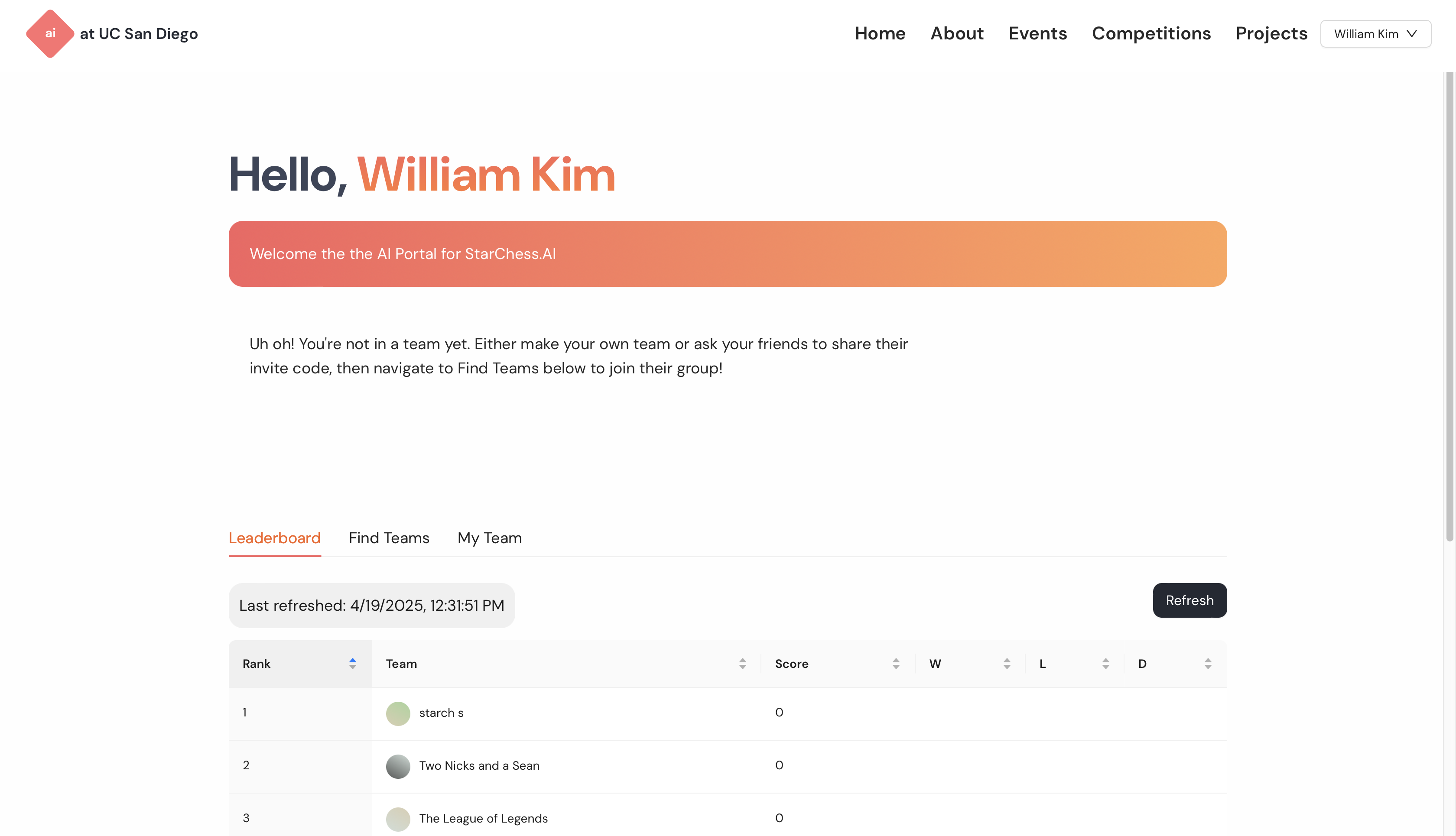The width and height of the screenshot is (1456, 836).
Task: Sort table by D column arrows
Action: point(1207,664)
